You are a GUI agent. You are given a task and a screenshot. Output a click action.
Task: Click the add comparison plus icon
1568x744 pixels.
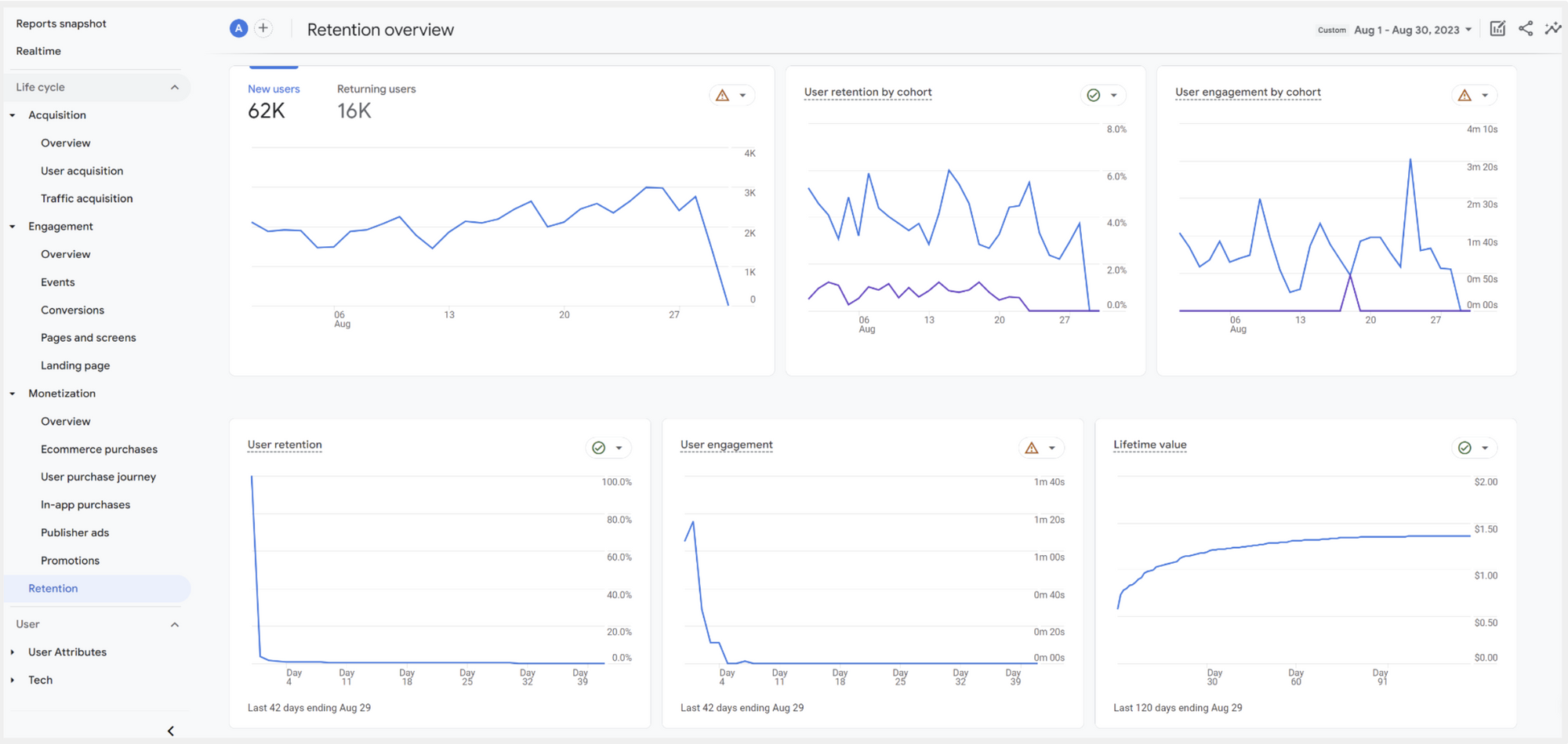tap(263, 29)
